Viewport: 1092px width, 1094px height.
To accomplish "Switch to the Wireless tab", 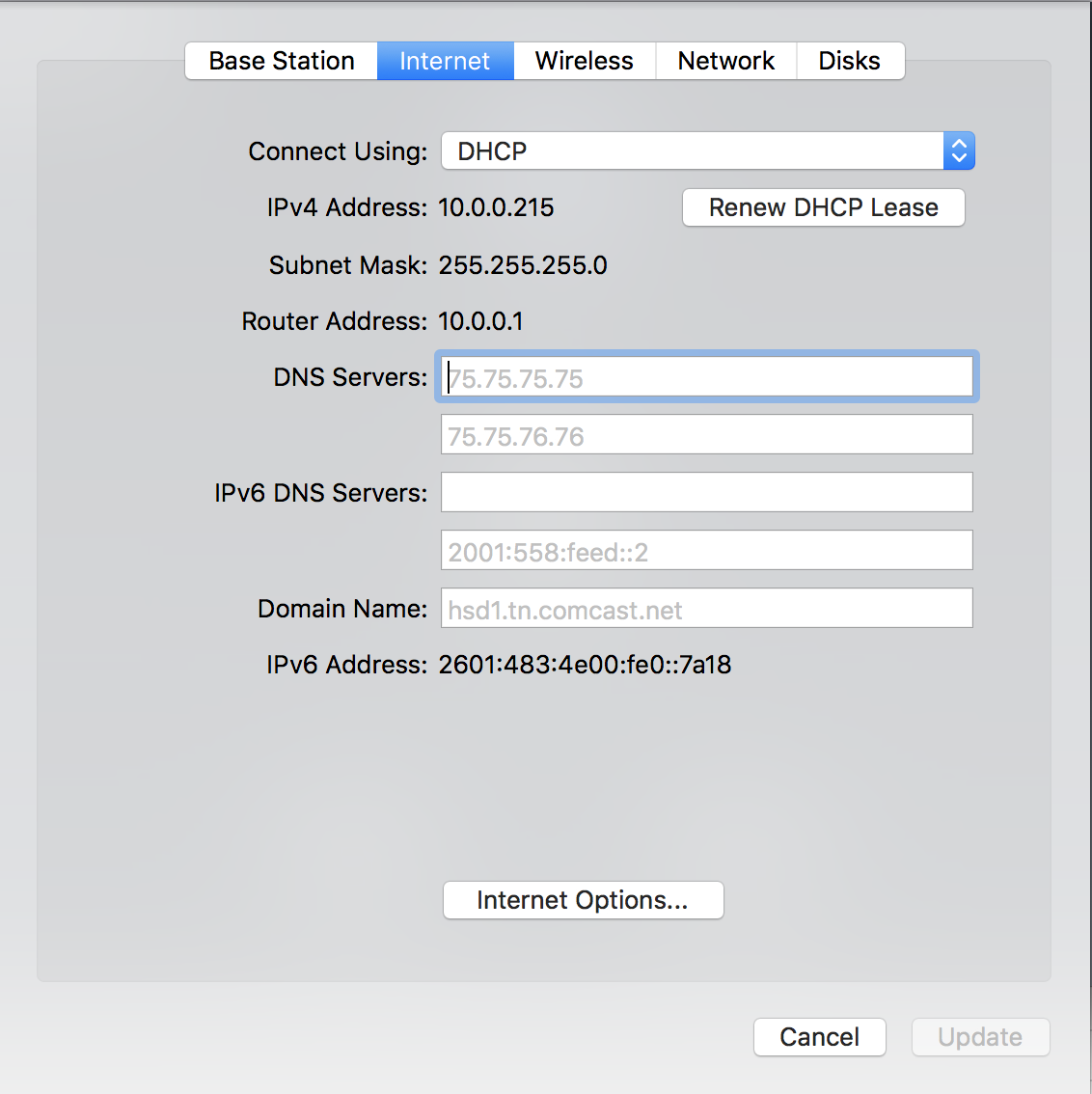I will 584,61.
